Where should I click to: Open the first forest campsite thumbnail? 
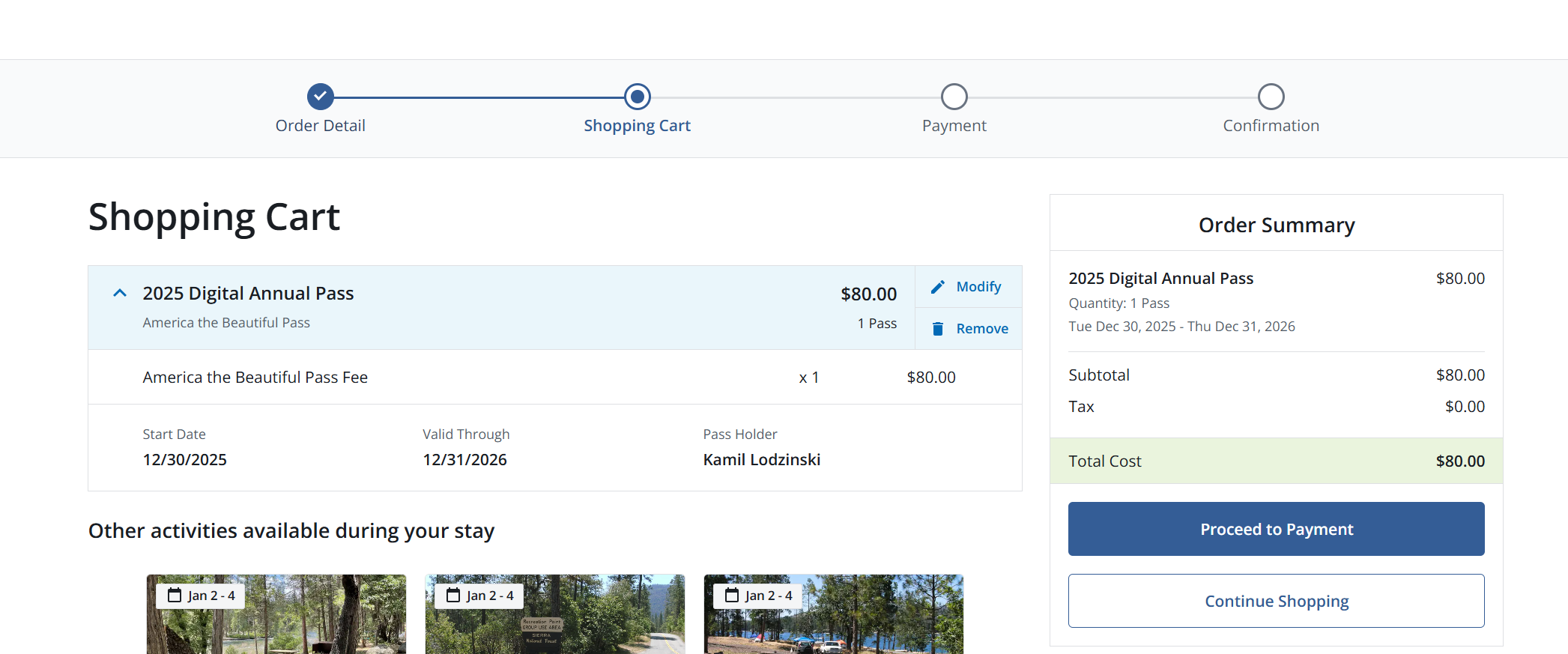276,614
